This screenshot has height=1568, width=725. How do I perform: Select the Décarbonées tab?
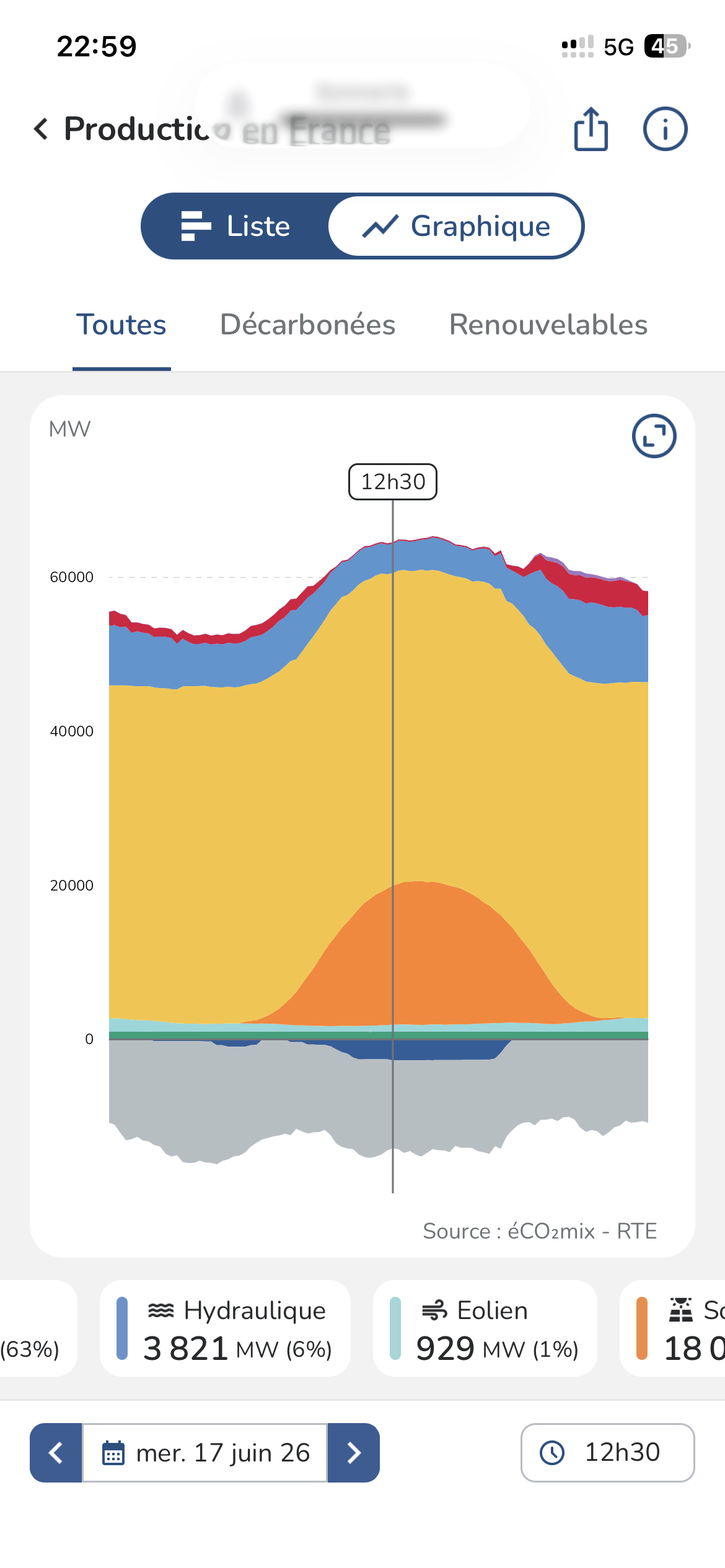(308, 324)
